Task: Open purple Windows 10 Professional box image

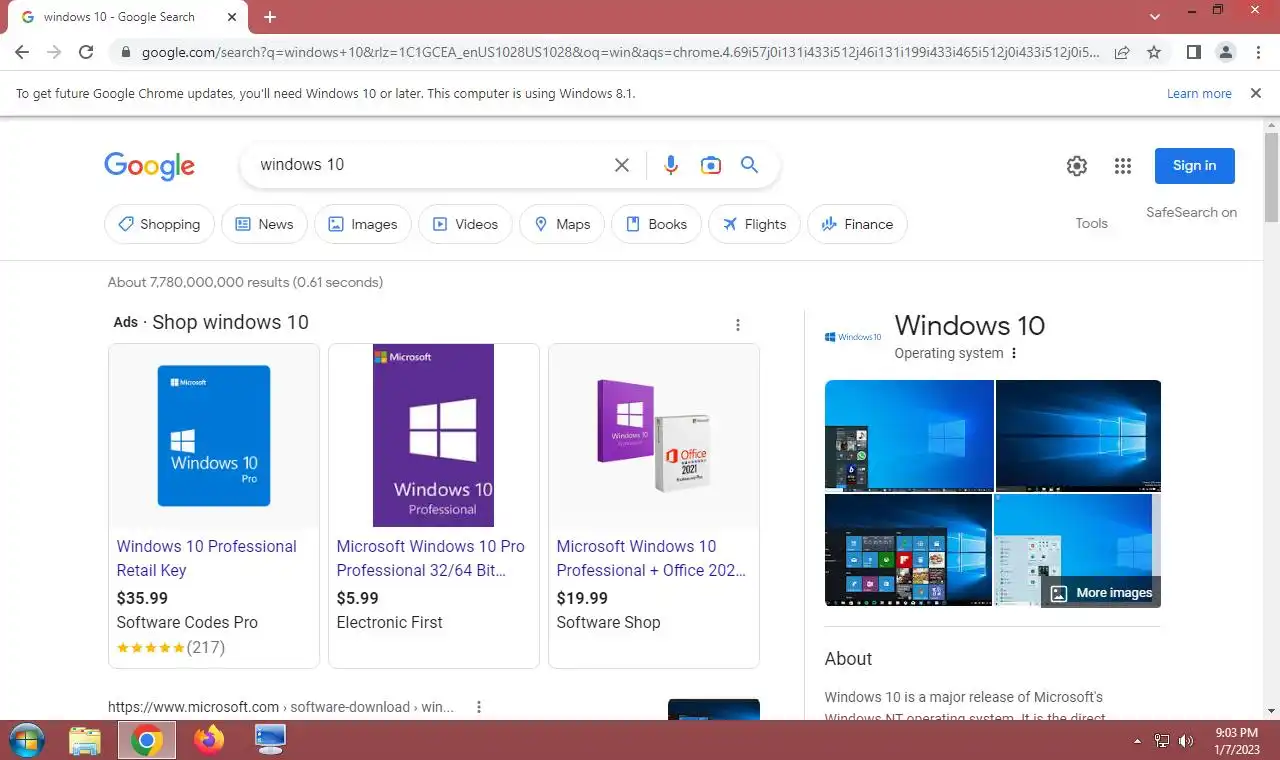Action: [x=433, y=436]
